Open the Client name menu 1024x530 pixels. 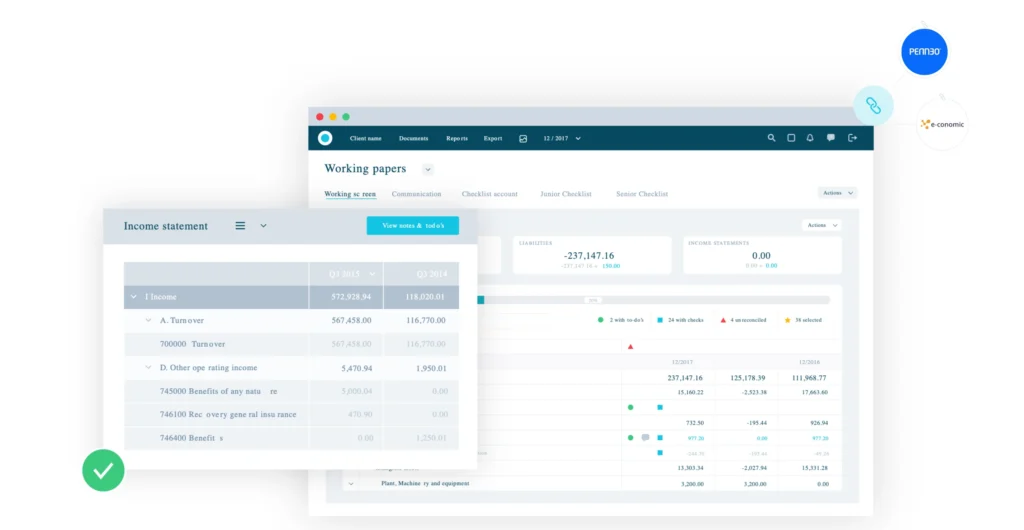coord(366,138)
